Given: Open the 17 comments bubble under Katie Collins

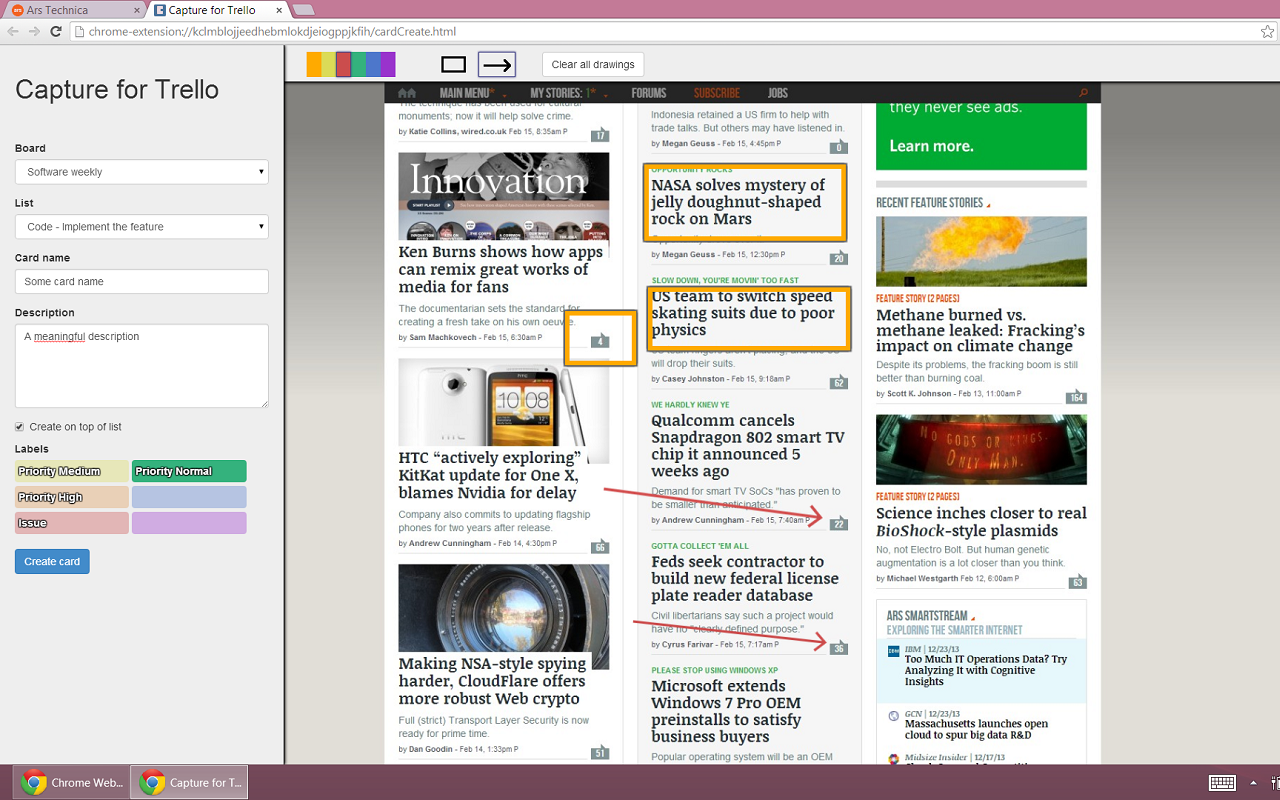Looking at the screenshot, I should pos(600,135).
